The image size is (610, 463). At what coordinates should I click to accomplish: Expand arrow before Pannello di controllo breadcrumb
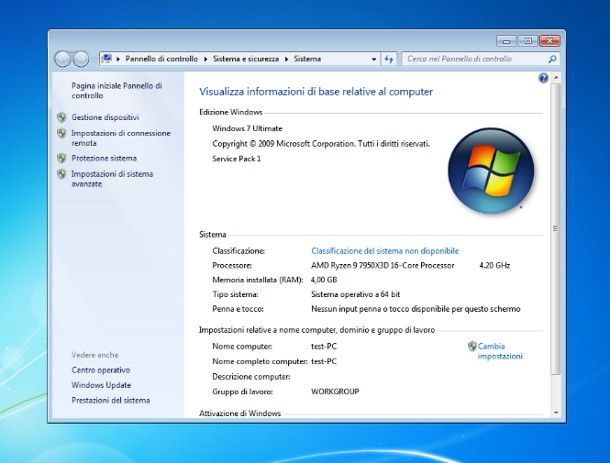118,59
